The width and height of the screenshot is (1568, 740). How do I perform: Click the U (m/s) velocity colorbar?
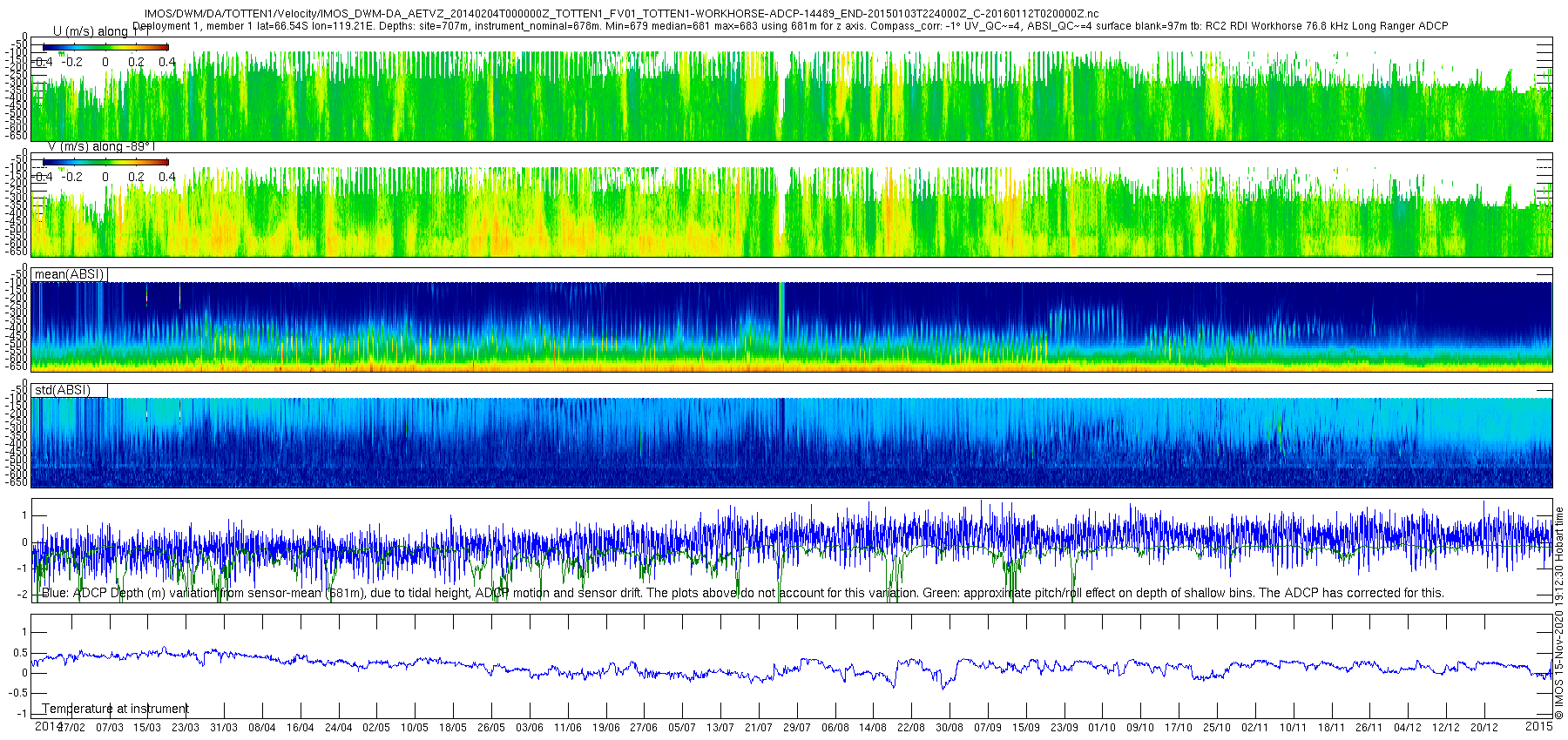tap(105, 47)
